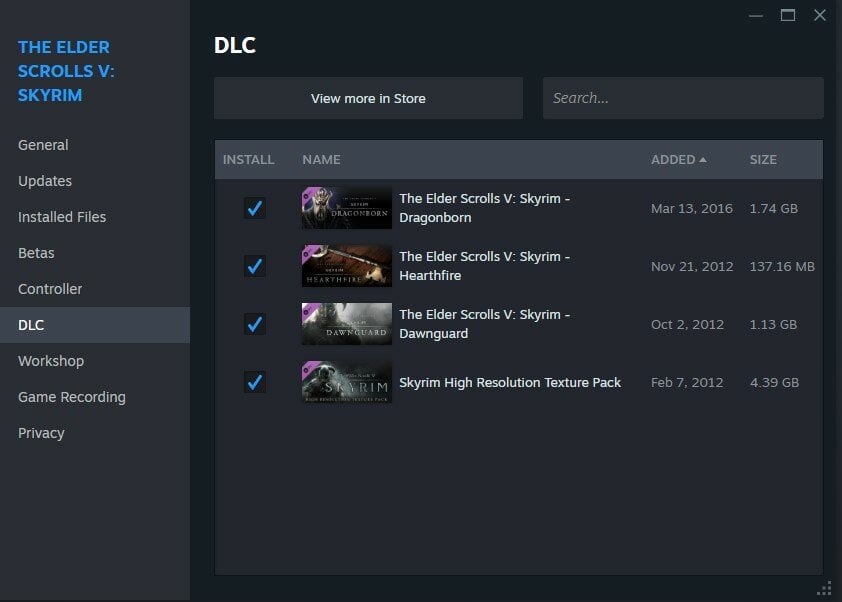Sort by the Install column header
Screen dimensions: 842x602
click(249, 159)
